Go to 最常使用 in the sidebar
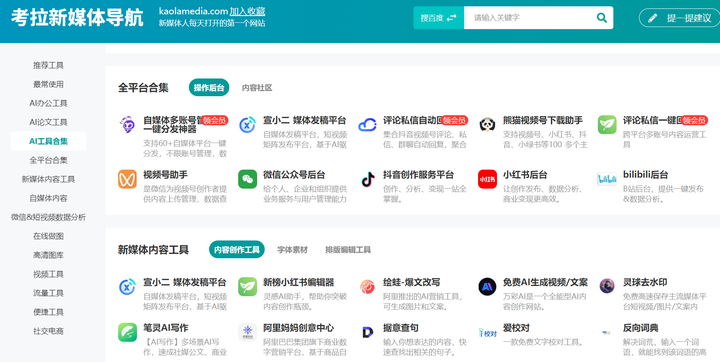720x362 pixels. 48,84
